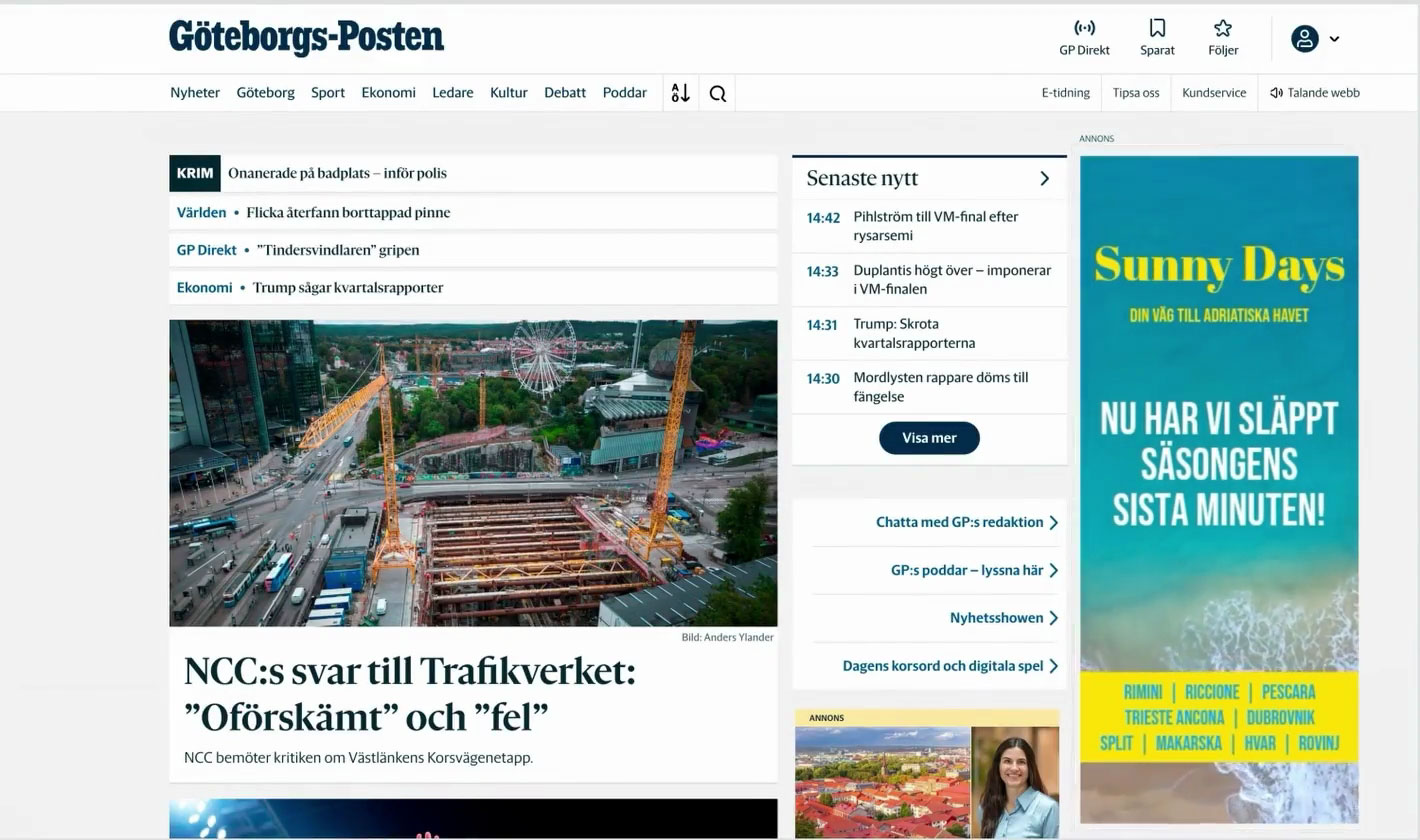Open the Sport menu section
The height and width of the screenshot is (840, 1420).
[x=327, y=93]
